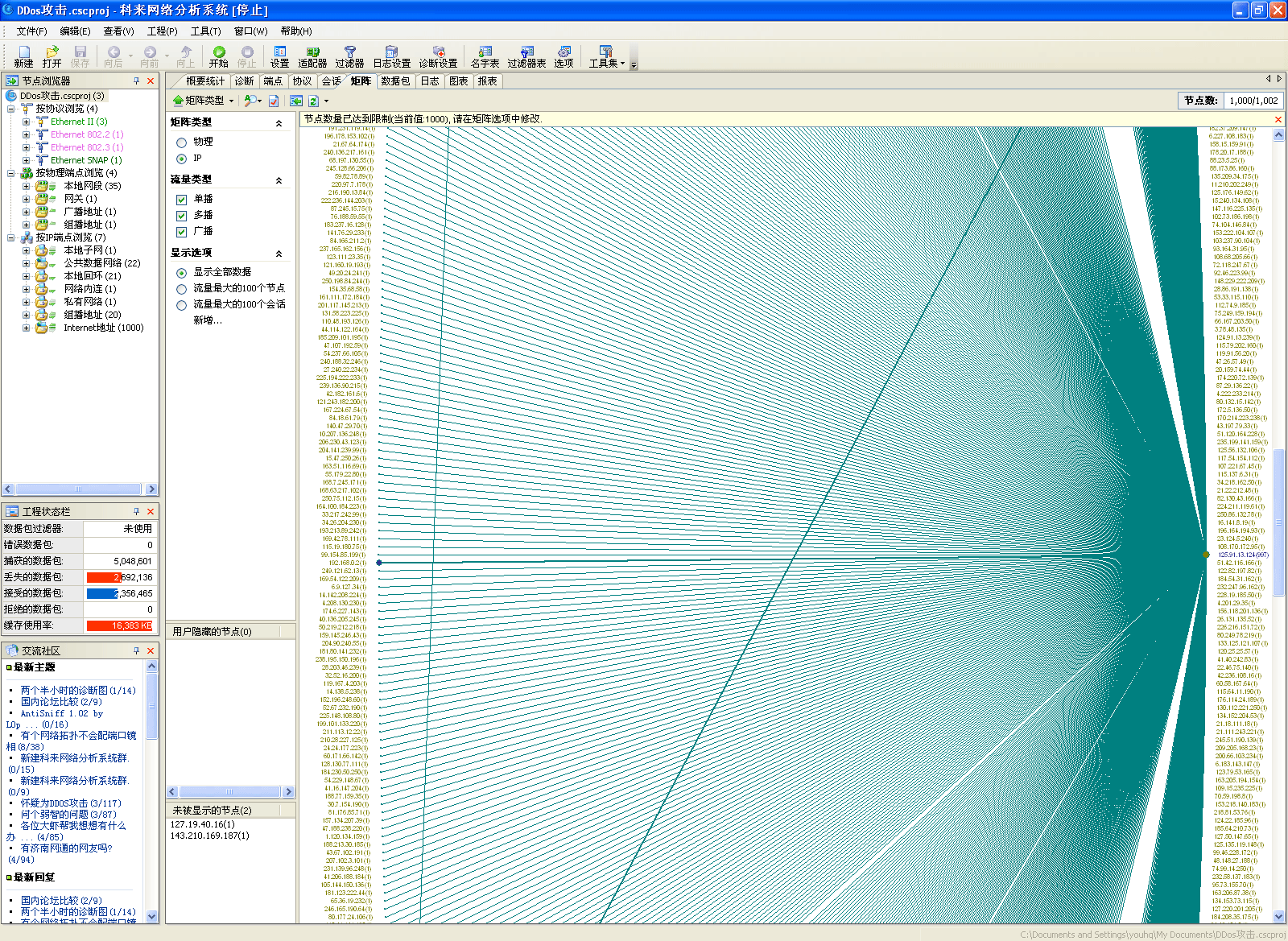This screenshot has width=1288, height=941.
Task: Click the node browser horizontal scrollbar
Action: pyautogui.click(x=79, y=489)
